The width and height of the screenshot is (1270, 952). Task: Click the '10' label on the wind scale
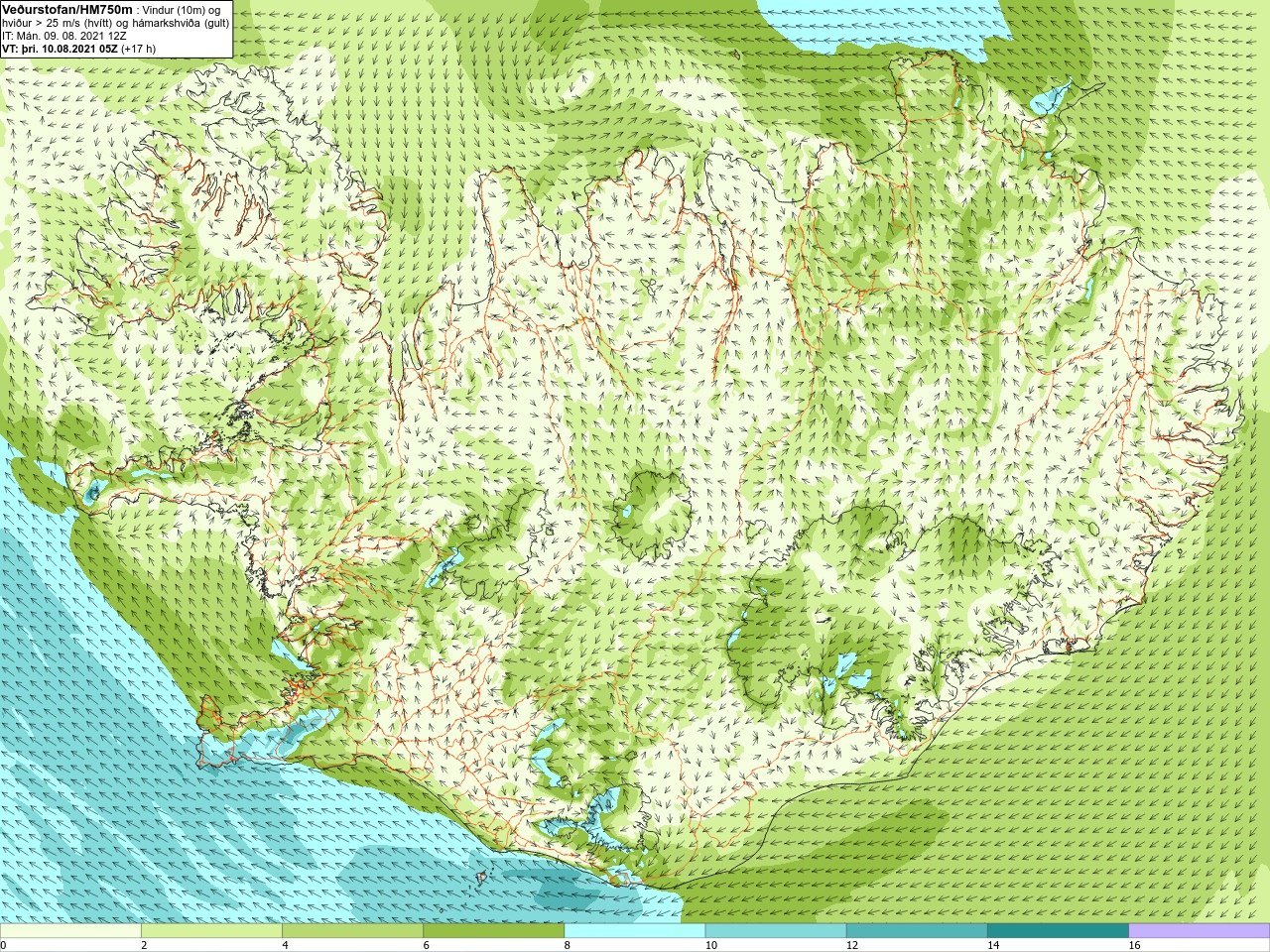pos(710,945)
